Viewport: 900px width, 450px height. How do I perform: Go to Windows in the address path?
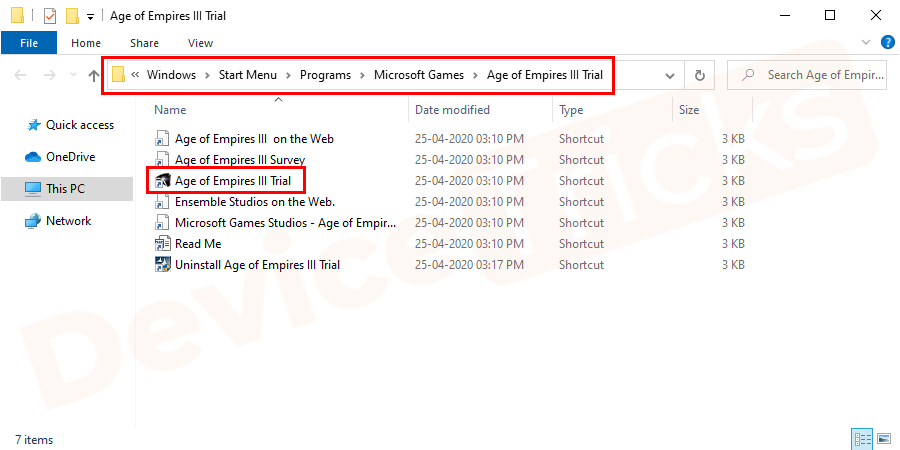tap(171, 75)
